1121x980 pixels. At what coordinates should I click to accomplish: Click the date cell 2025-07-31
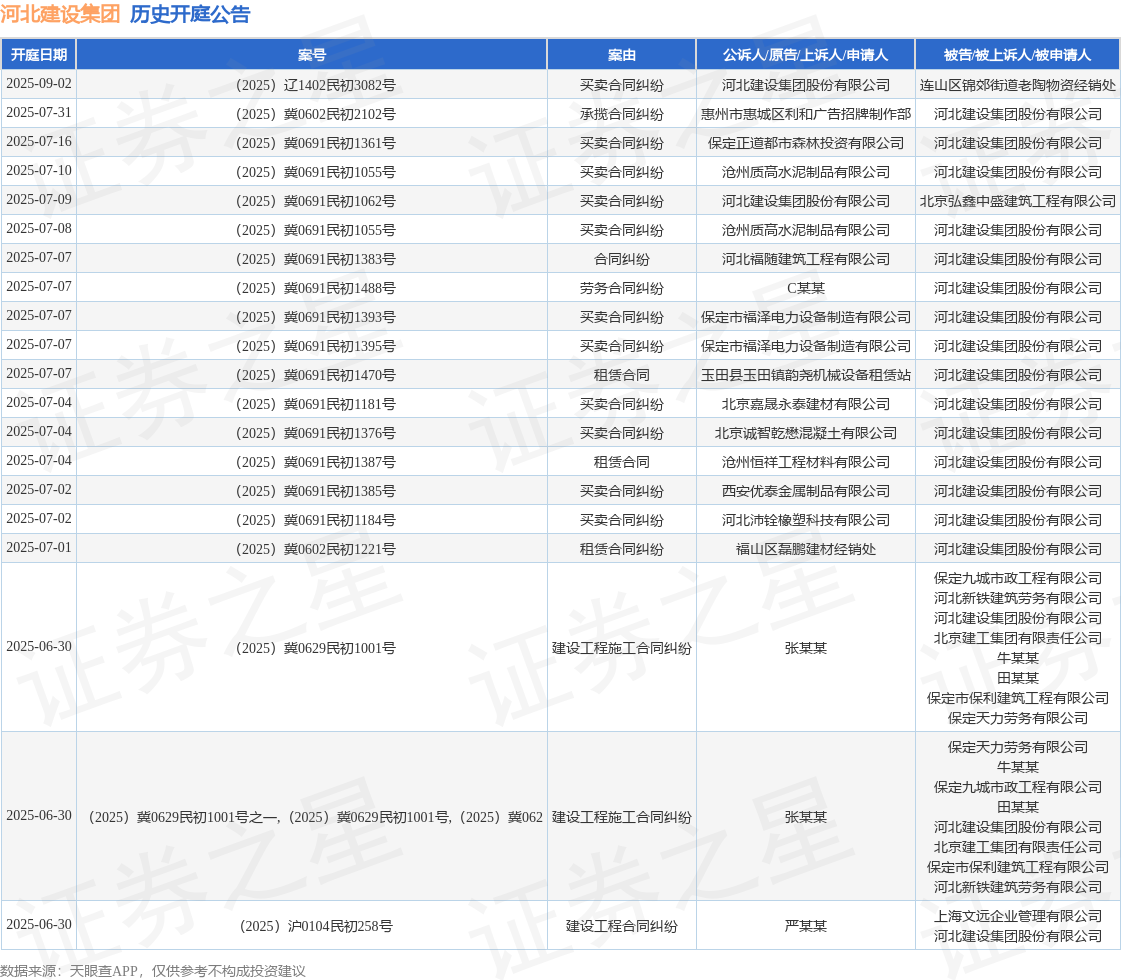coord(39,113)
